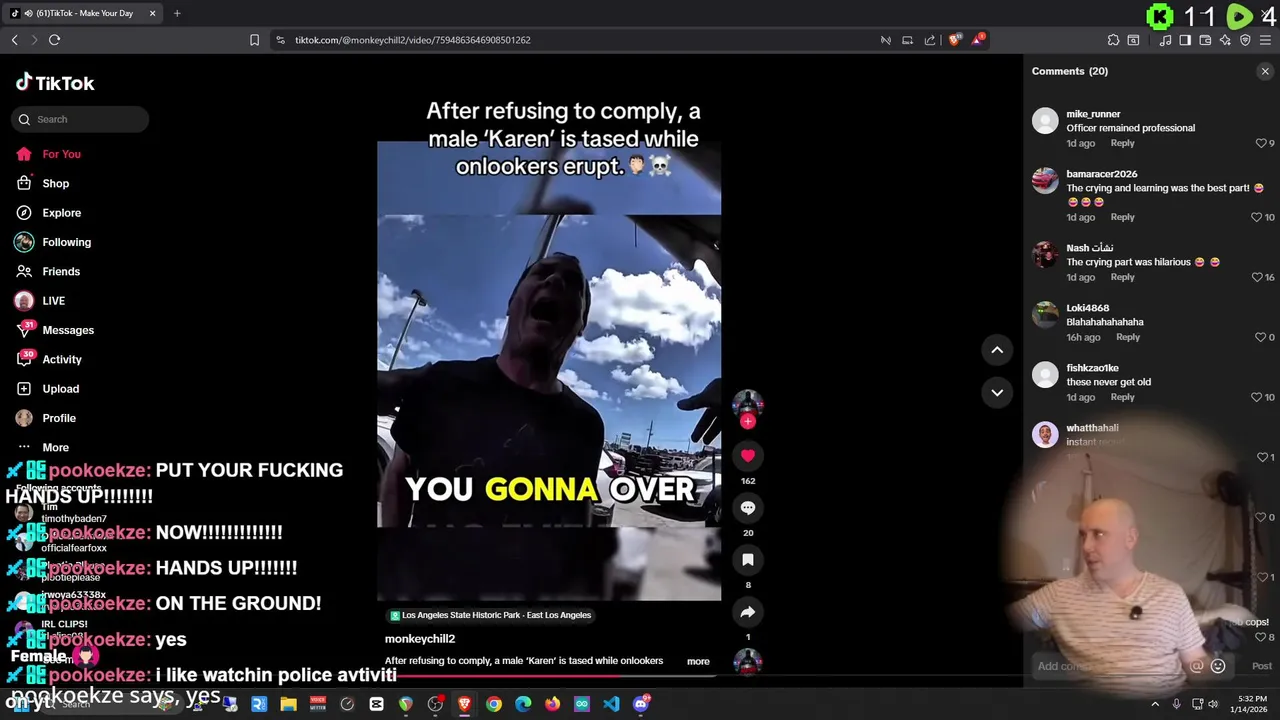Expand caption with 'more' link

coord(698,661)
